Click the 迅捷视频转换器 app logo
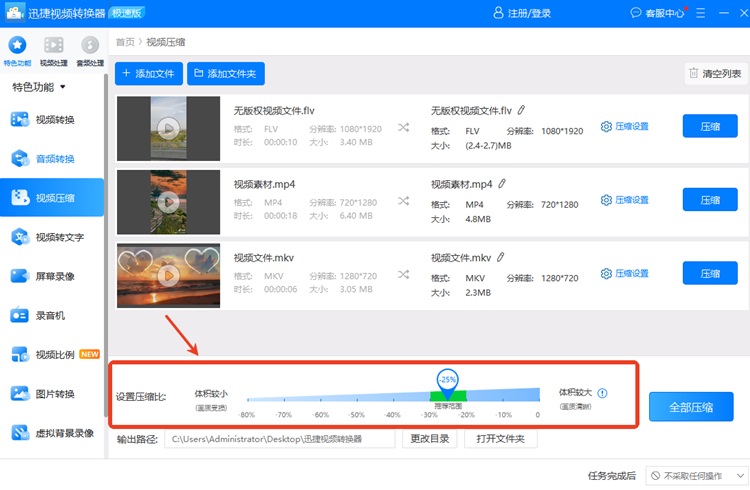This screenshot has height=490, width=750. tap(14, 12)
